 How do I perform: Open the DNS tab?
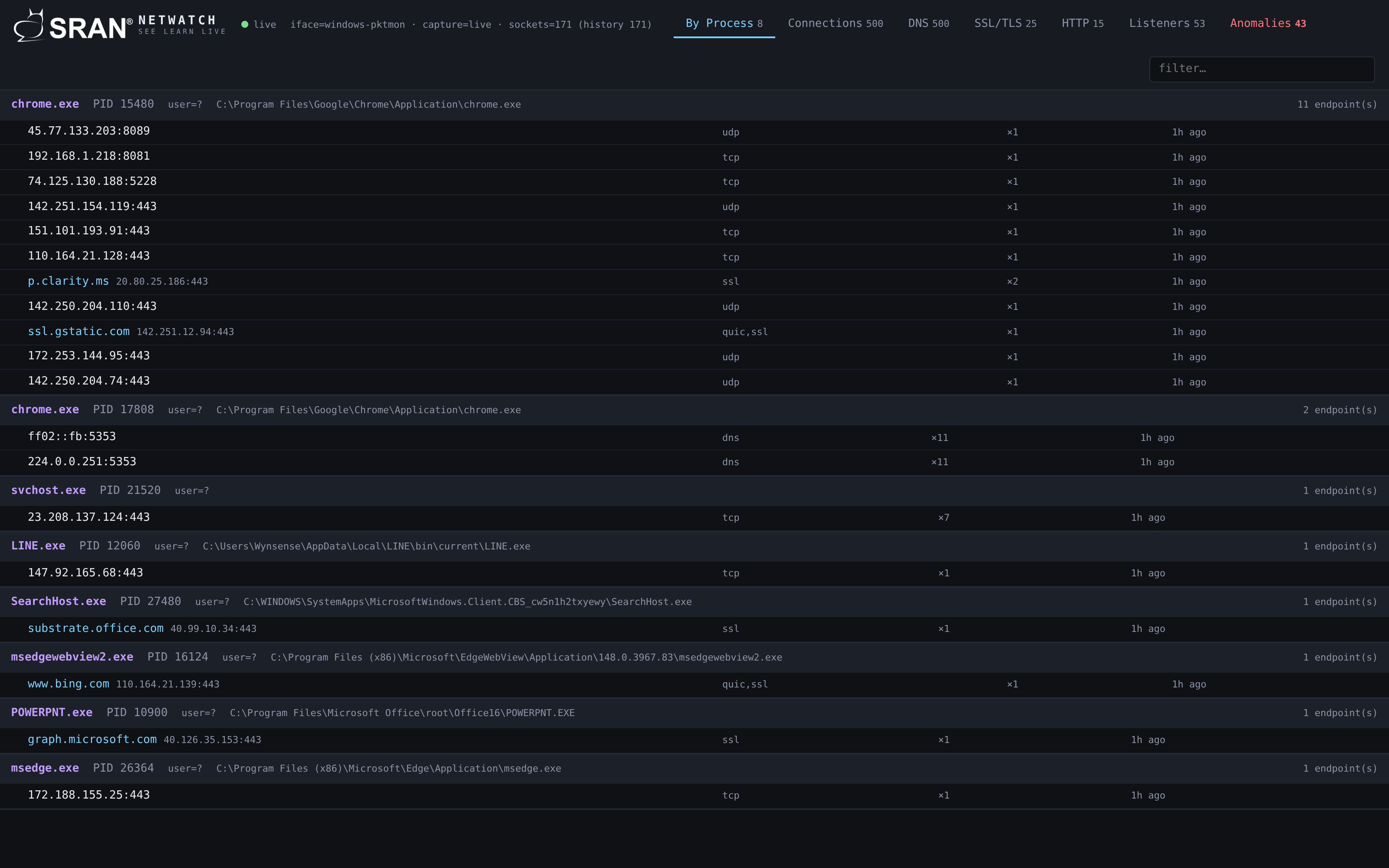click(928, 23)
